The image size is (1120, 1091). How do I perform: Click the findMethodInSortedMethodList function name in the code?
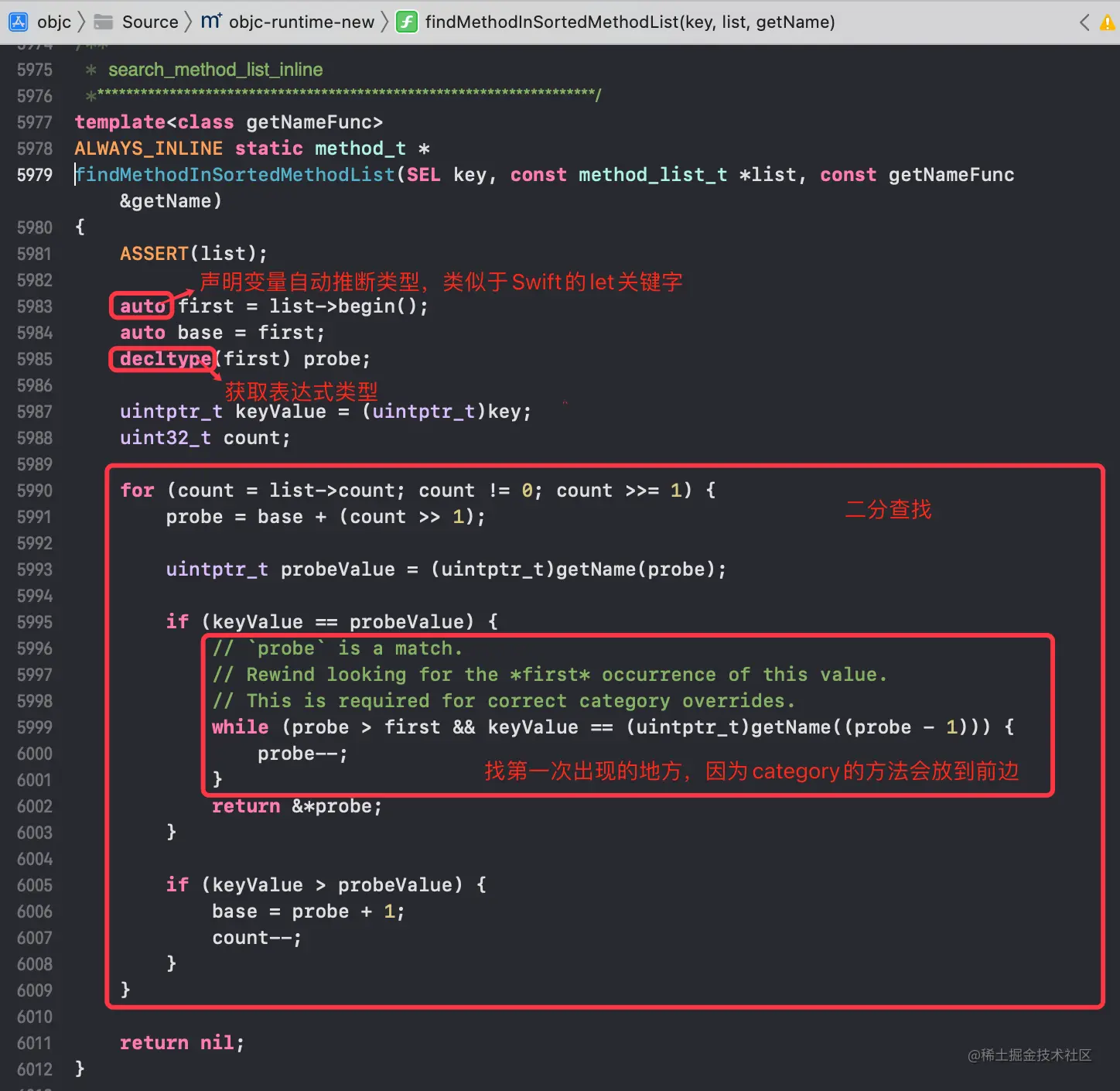coord(235,175)
